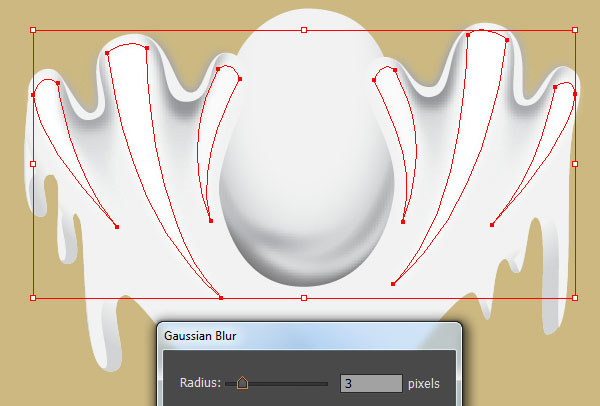Click the "Radius:" label

tap(200, 383)
